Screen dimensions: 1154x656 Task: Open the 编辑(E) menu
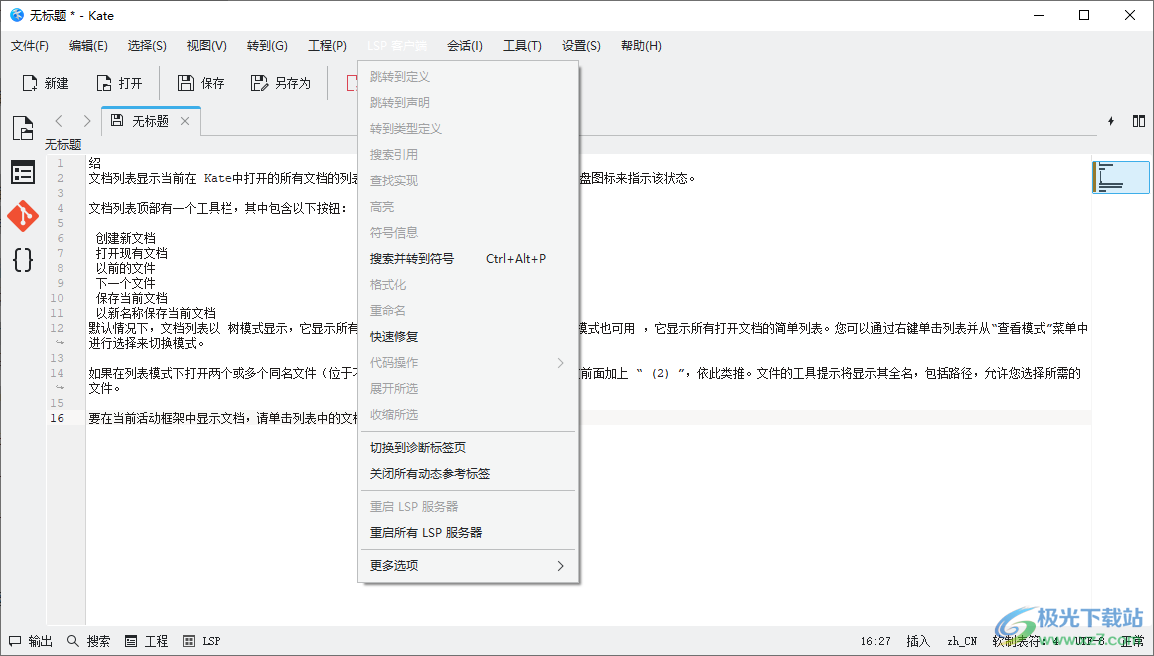88,46
